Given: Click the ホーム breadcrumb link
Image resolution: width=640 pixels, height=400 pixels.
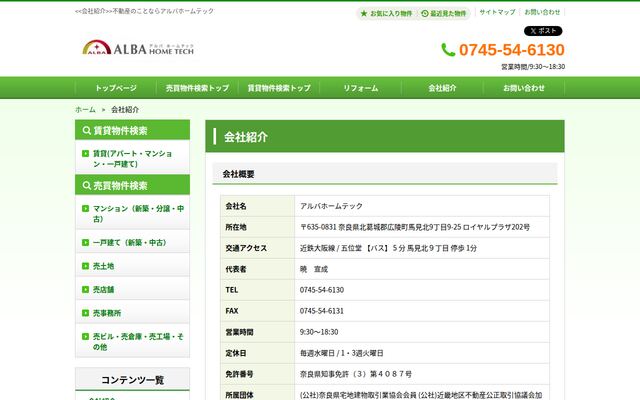Looking at the screenshot, I should click(85, 109).
